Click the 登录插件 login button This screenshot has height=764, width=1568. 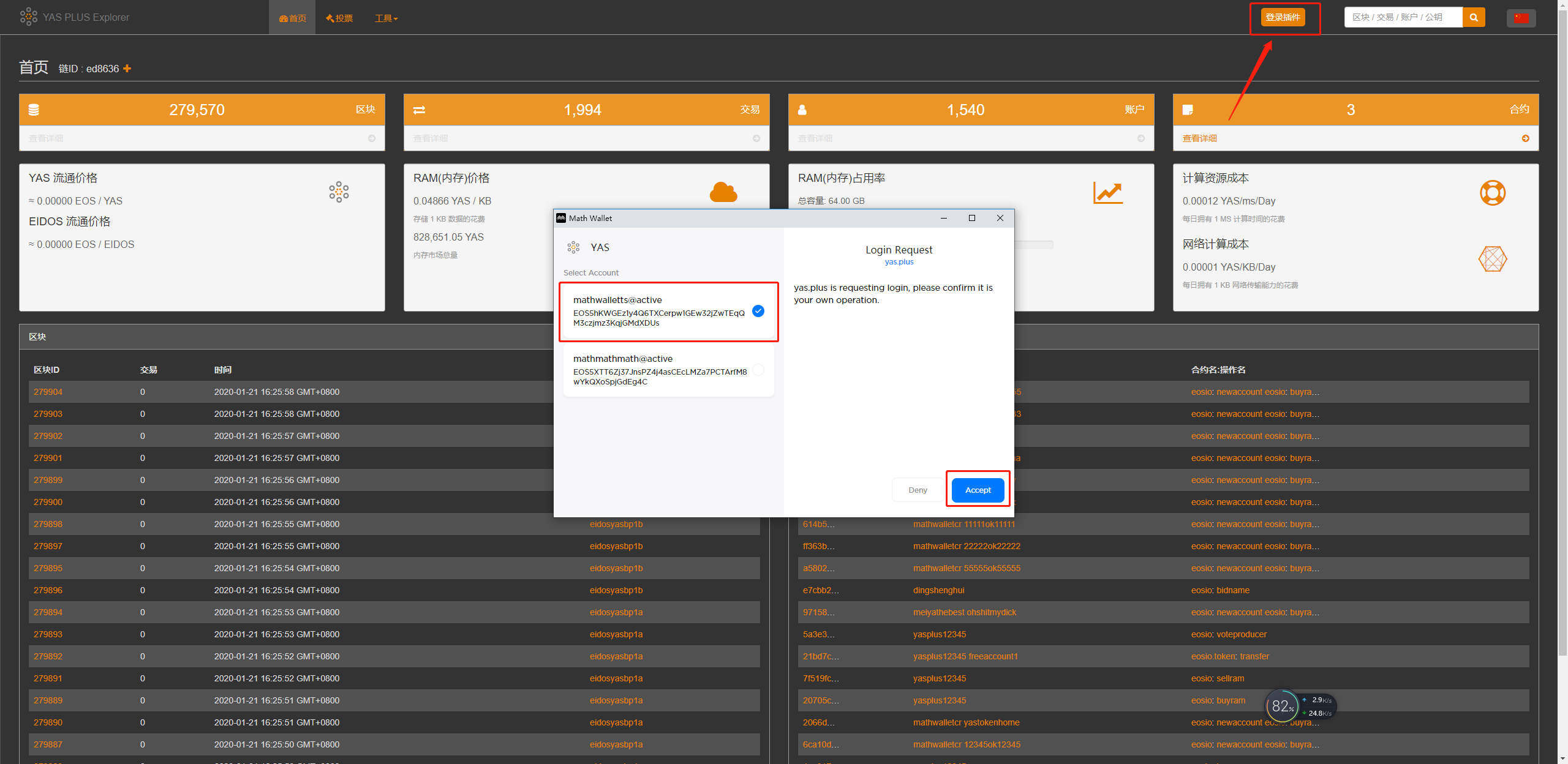coord(1283,17)
